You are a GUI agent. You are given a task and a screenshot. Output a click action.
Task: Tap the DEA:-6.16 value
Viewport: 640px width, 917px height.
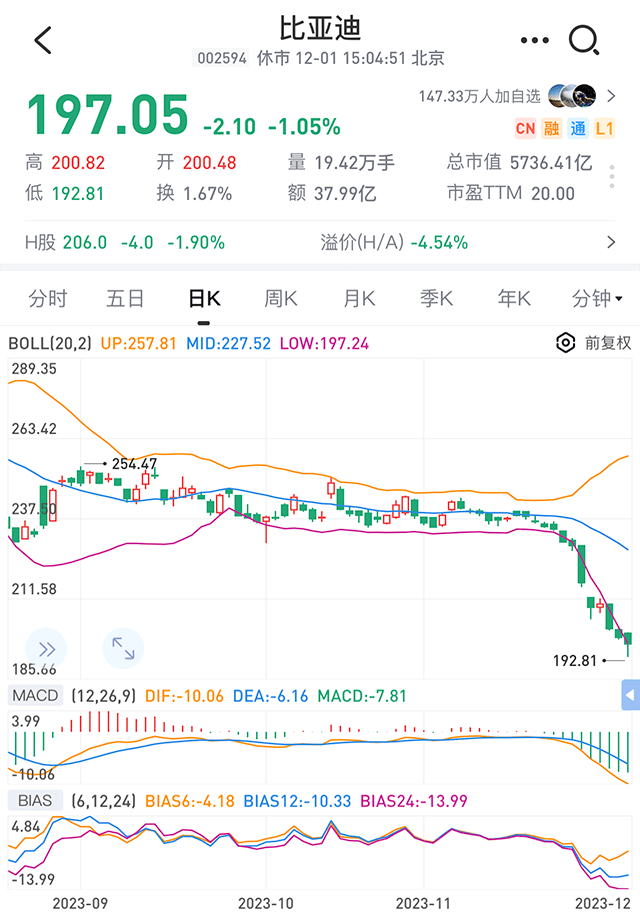point(270,696)
